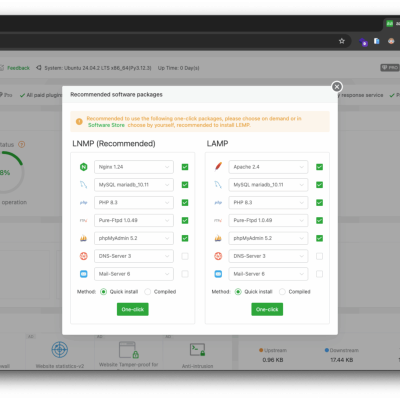Open LAMP Mail-Server 6 dropdown
Viewport: 400px width, 400px height.
[x=268, y=274]
